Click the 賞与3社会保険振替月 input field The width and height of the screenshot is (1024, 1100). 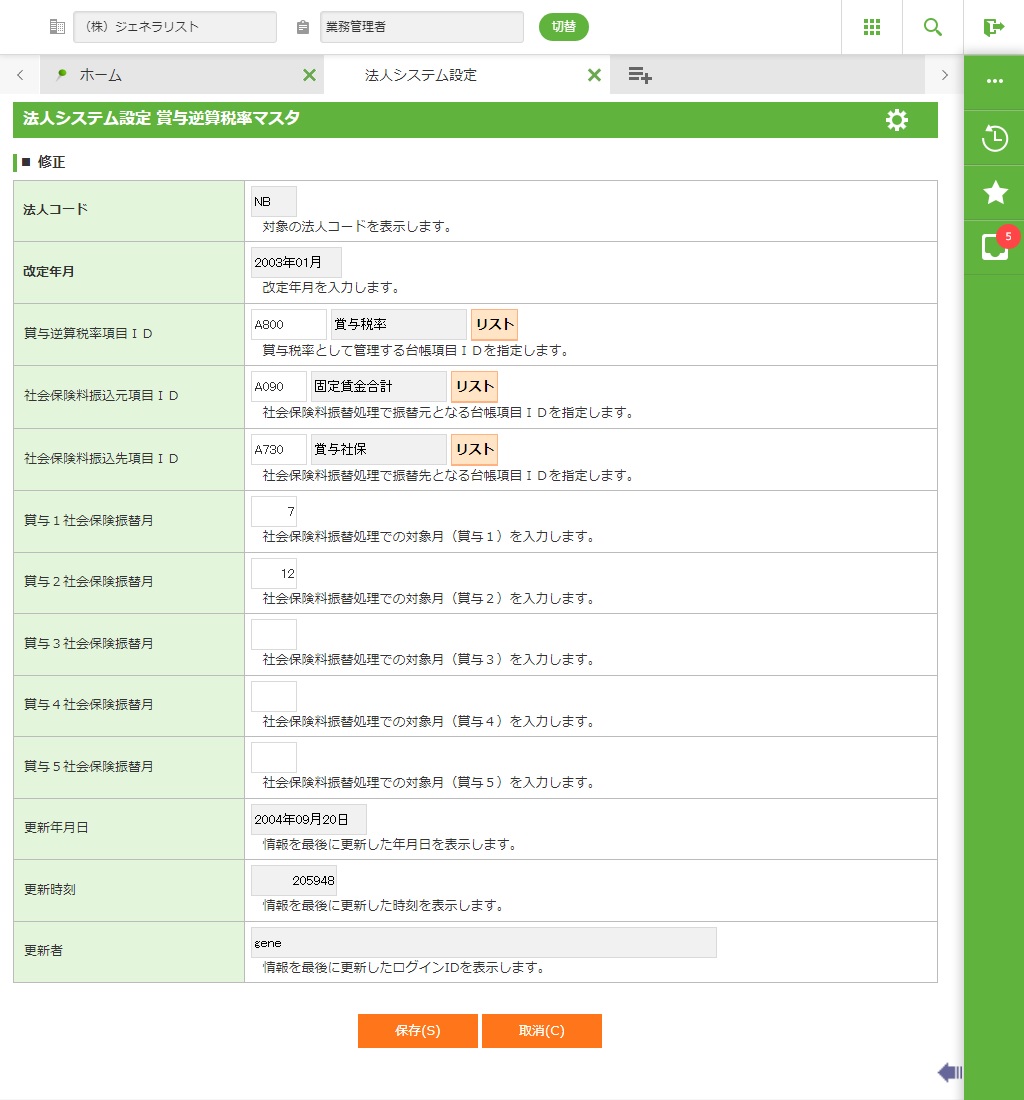click(x=273, y=634)
